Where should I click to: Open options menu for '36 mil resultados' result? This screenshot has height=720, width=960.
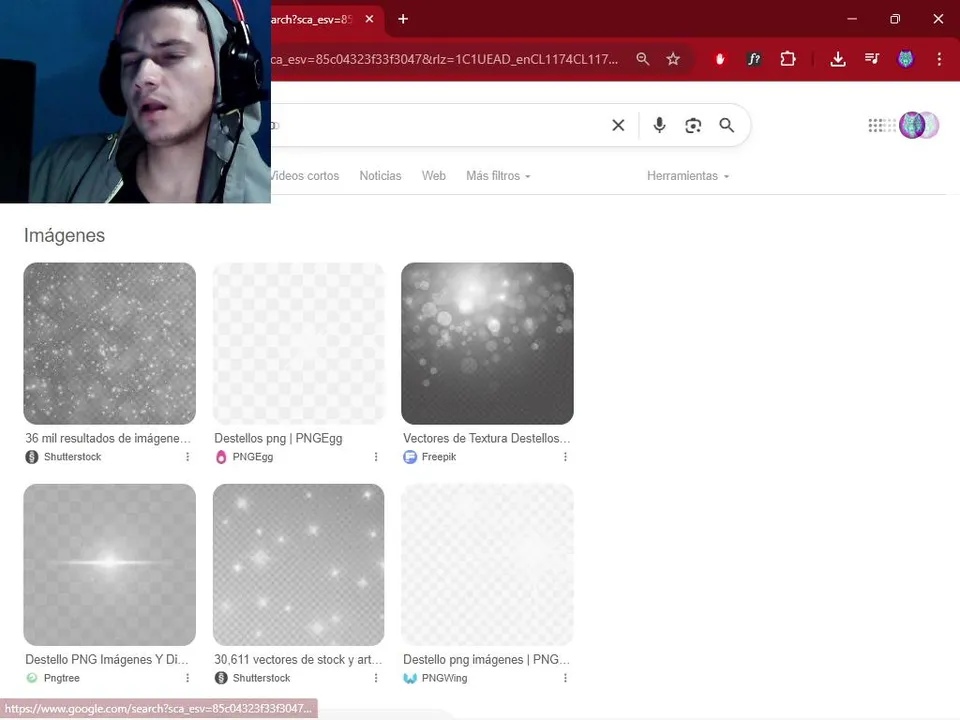[187, 457]
